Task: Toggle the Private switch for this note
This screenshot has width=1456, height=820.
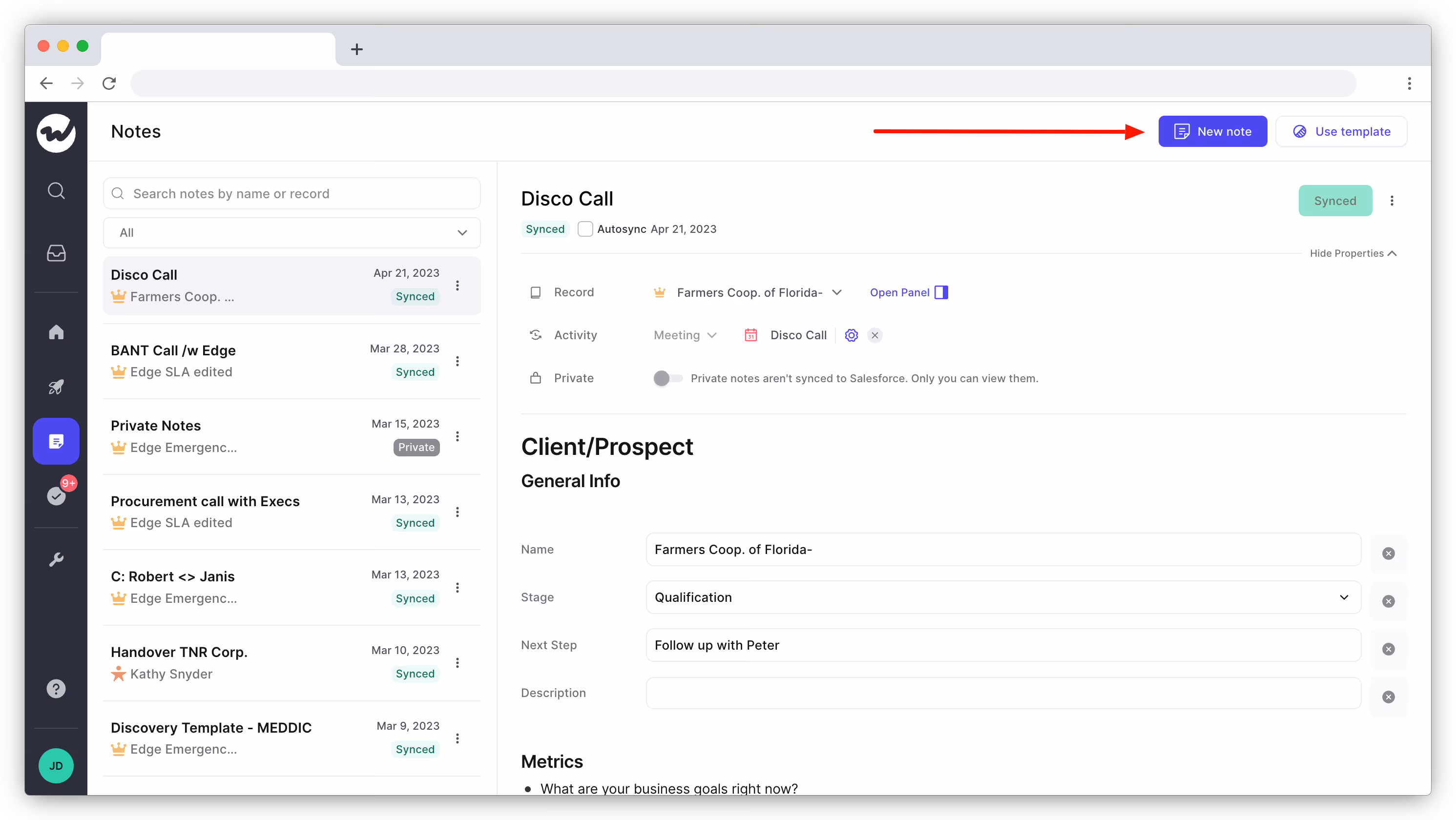Action: coord(667,378)
